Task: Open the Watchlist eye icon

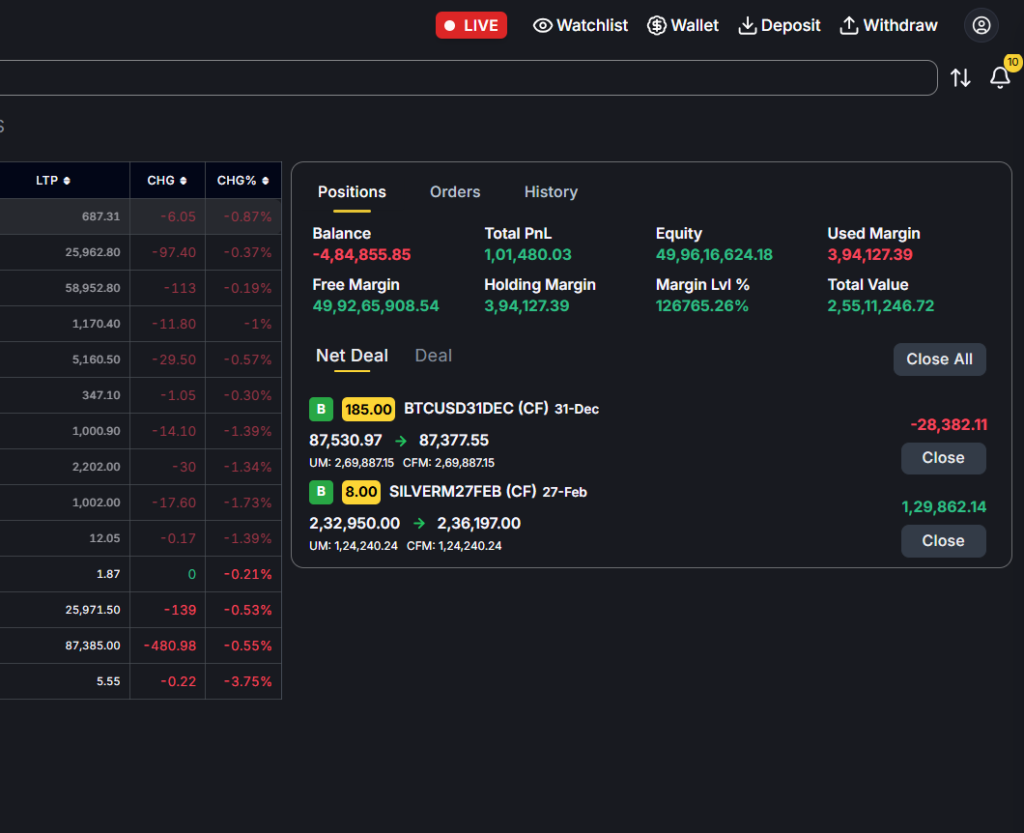Action: pyautogui.click(x=543, y=26)
